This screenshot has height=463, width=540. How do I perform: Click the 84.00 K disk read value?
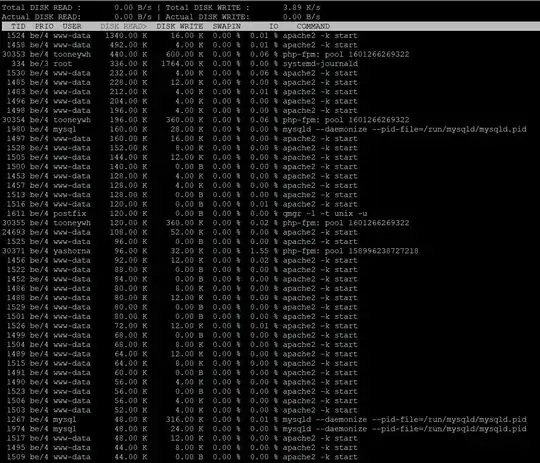131,279
